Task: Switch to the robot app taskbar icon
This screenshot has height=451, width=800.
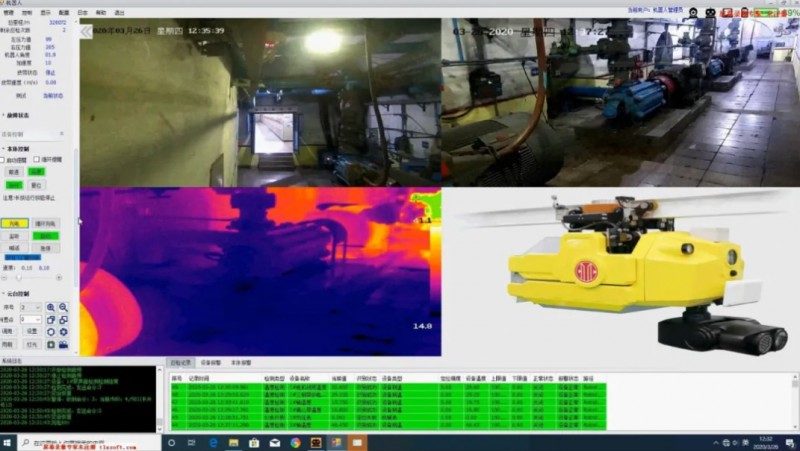Action: (316, 443)
